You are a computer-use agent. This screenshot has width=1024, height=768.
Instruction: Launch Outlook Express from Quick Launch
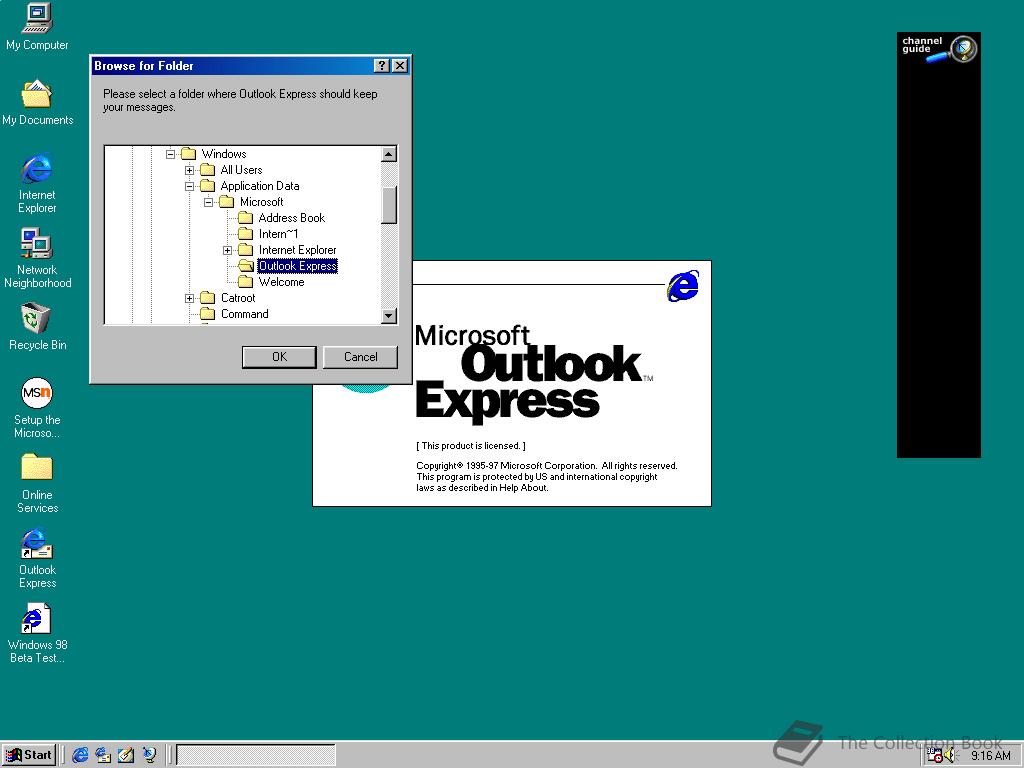pos(103,755)
